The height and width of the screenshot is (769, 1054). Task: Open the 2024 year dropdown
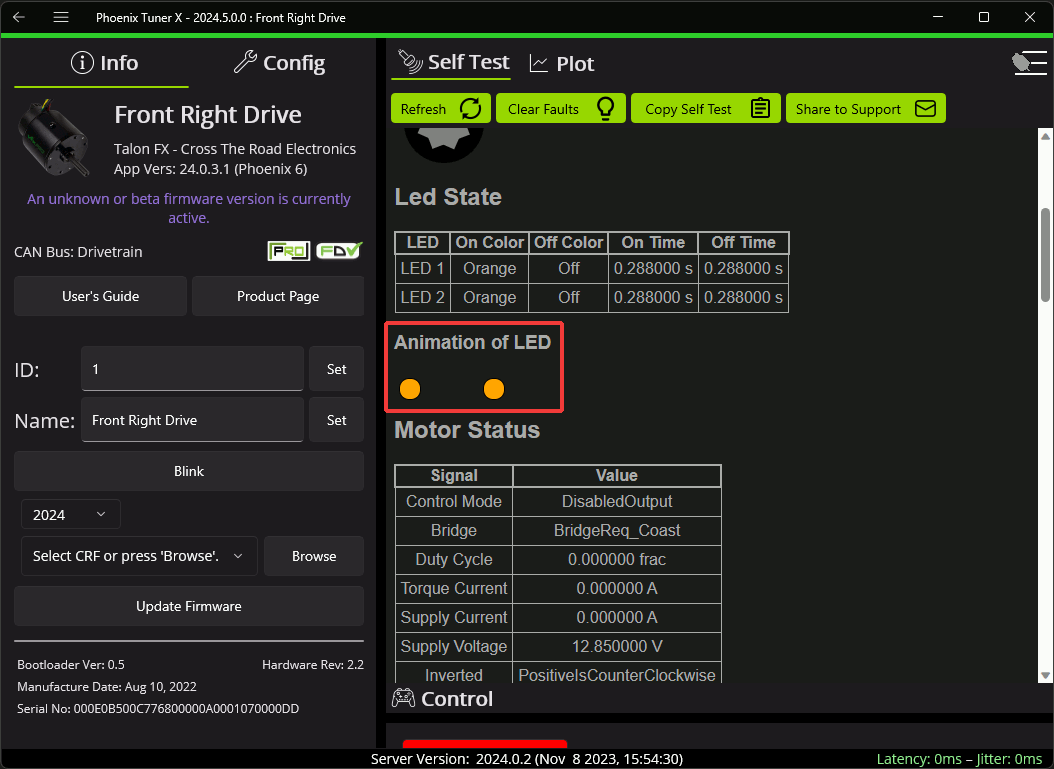[71, 514]
